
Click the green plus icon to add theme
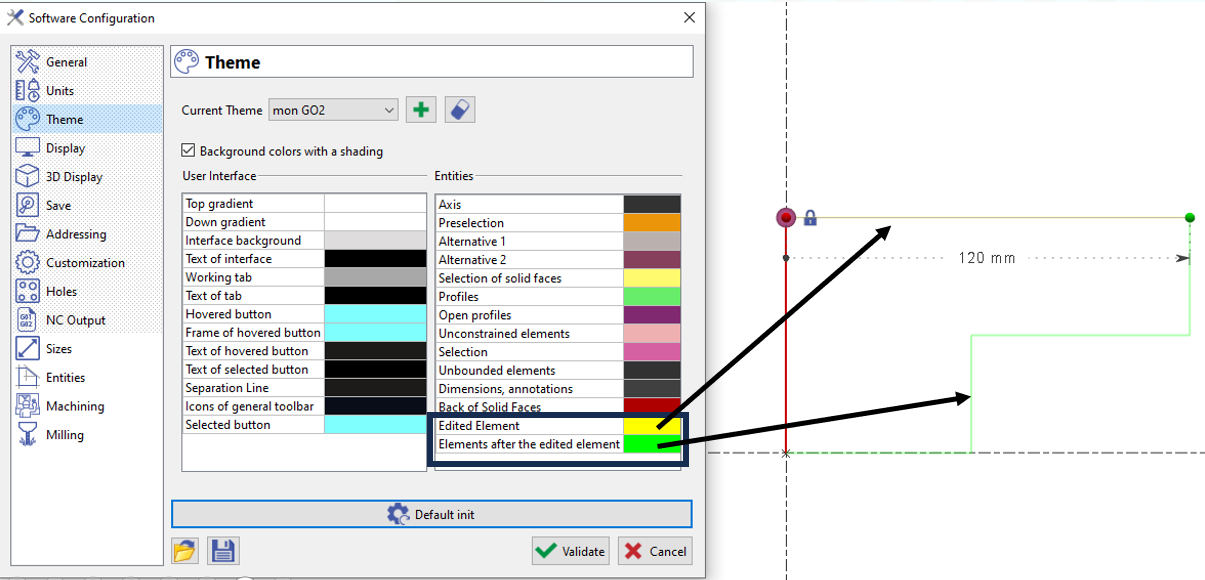pos(420,109)
